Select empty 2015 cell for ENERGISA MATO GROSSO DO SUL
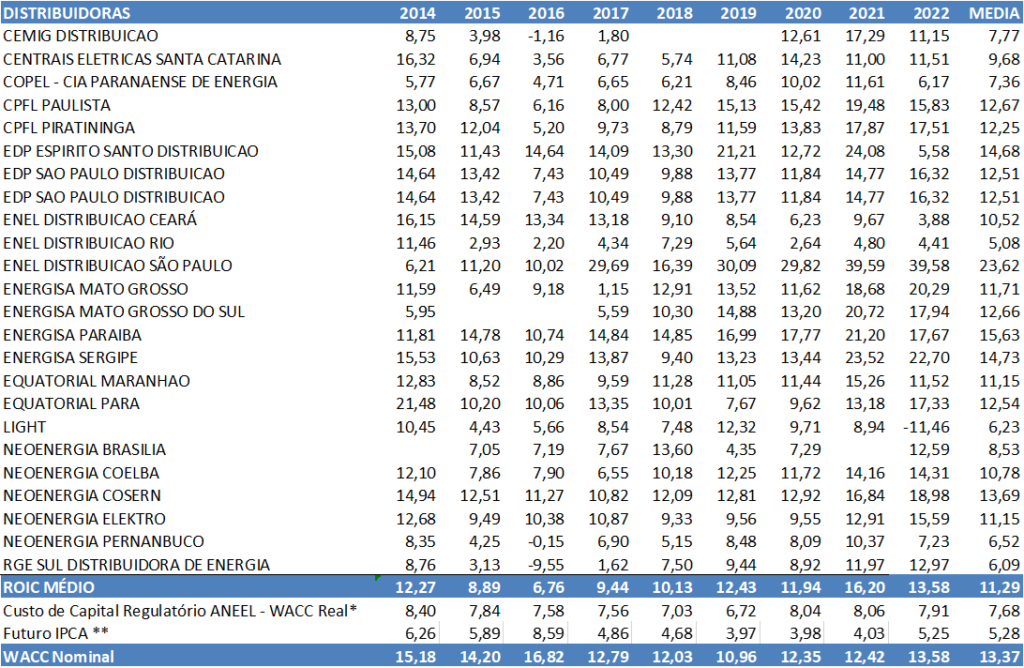Screen dimensions: 1024x668 [473, 312]
